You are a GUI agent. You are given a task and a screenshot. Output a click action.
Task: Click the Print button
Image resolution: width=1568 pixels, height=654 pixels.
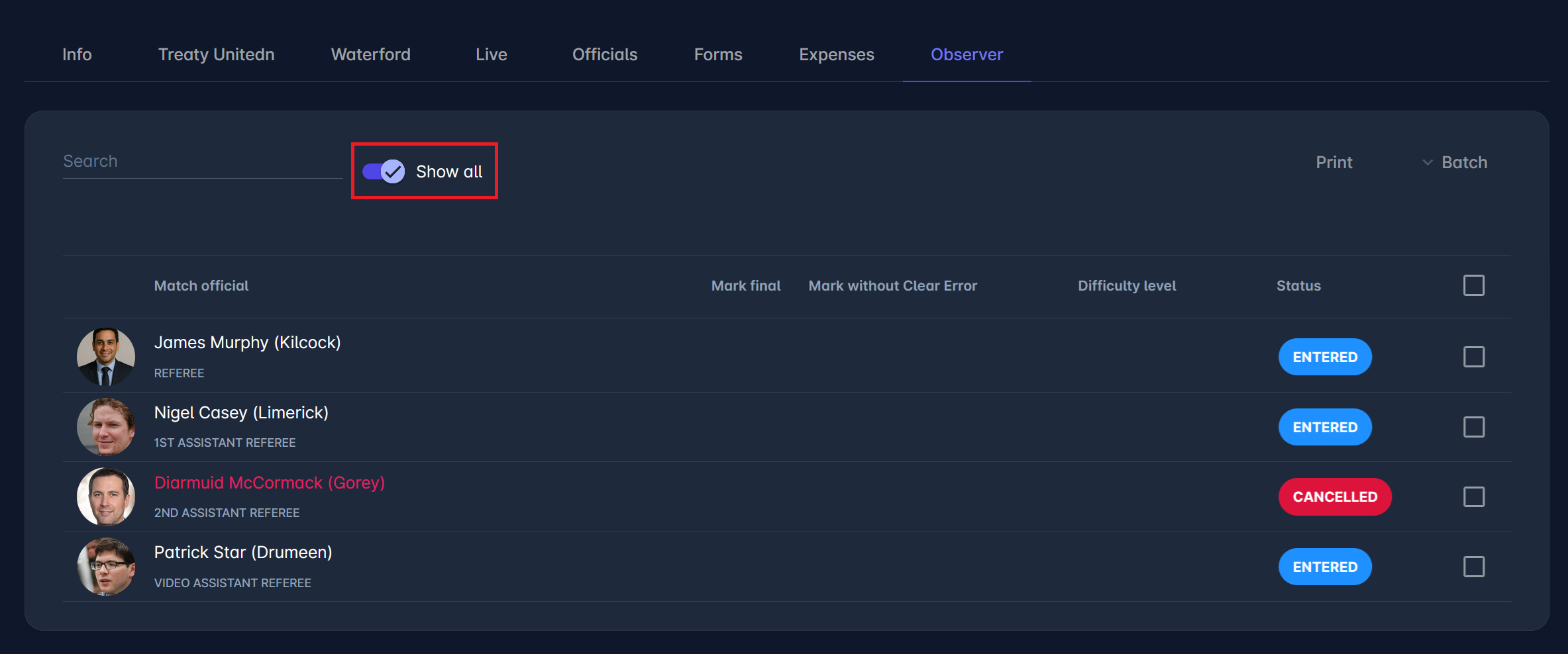[x=1333, y=162]
